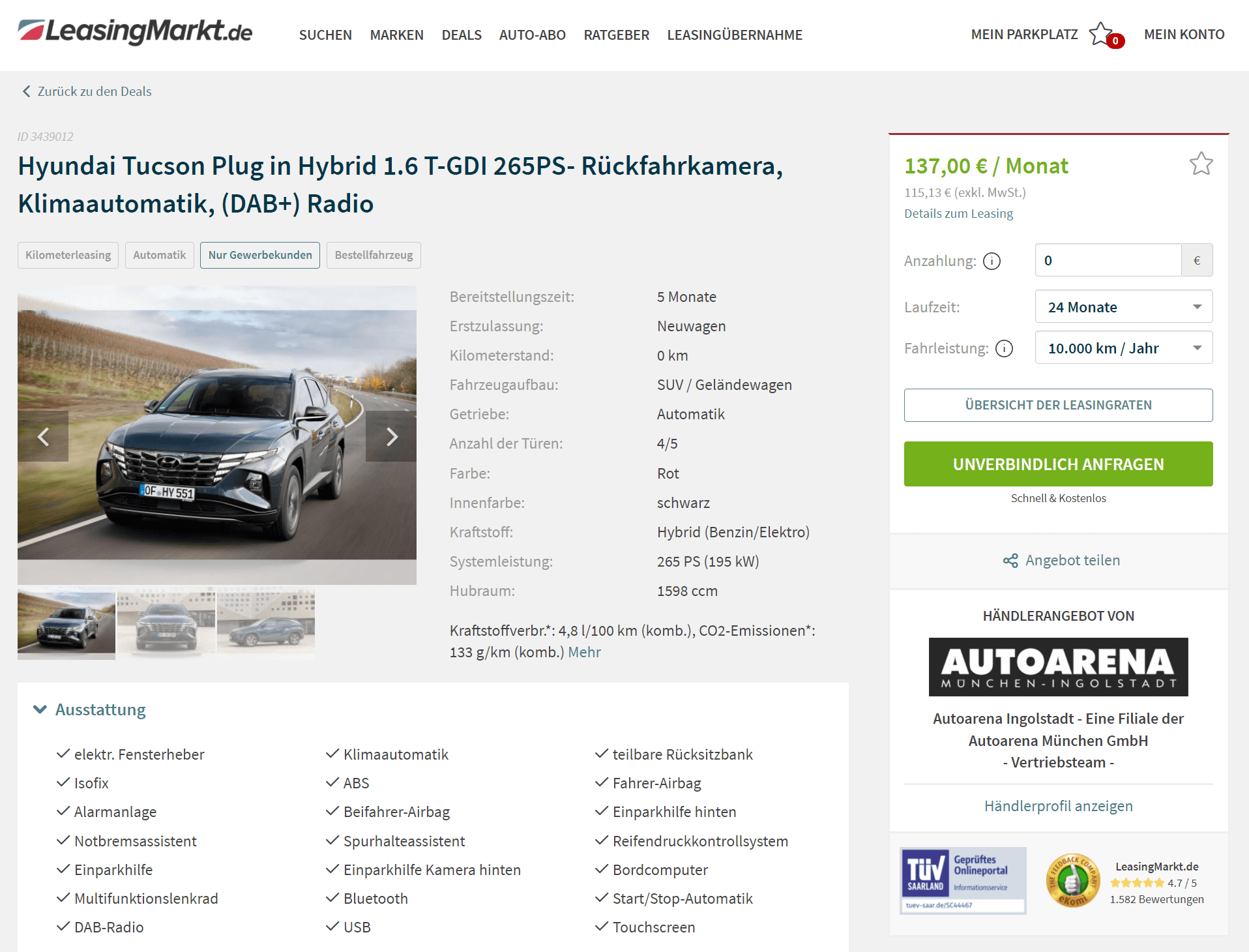Click the Kilometerleasing tag

(68, 255)
